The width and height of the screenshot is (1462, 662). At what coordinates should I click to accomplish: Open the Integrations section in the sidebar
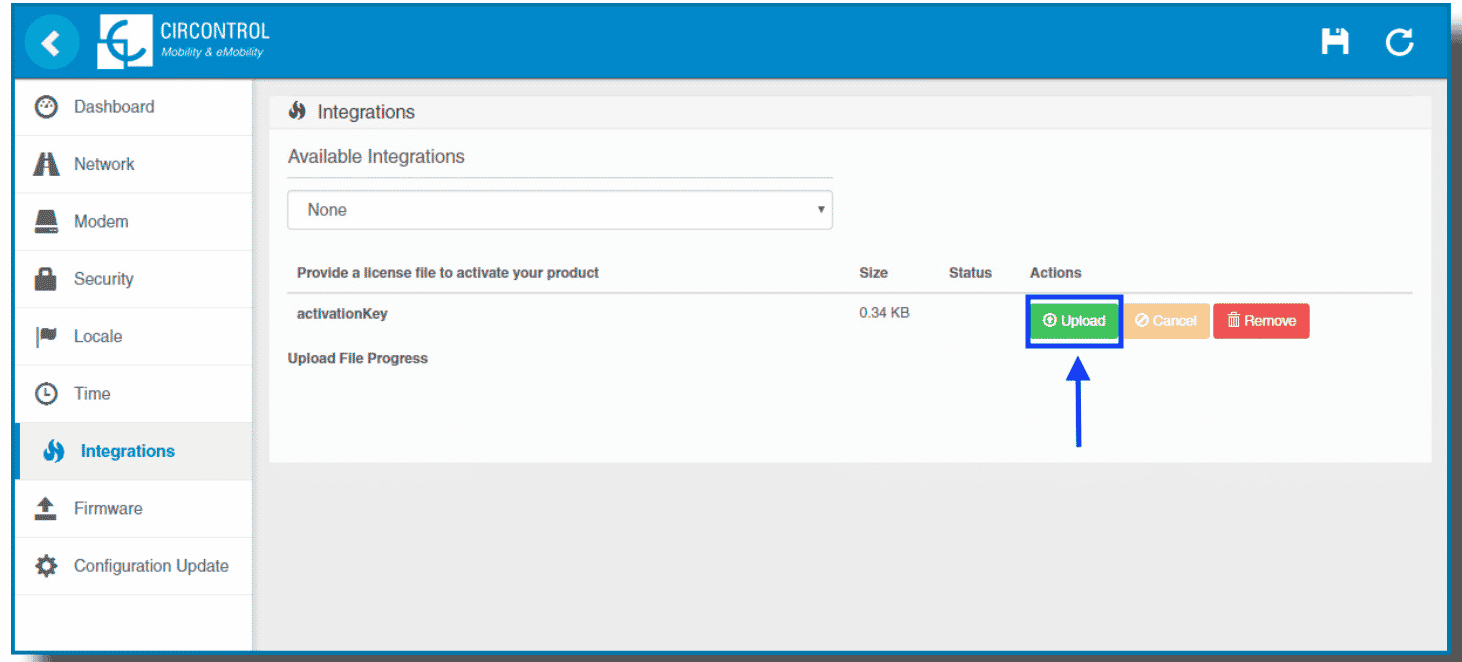[134, 451]
